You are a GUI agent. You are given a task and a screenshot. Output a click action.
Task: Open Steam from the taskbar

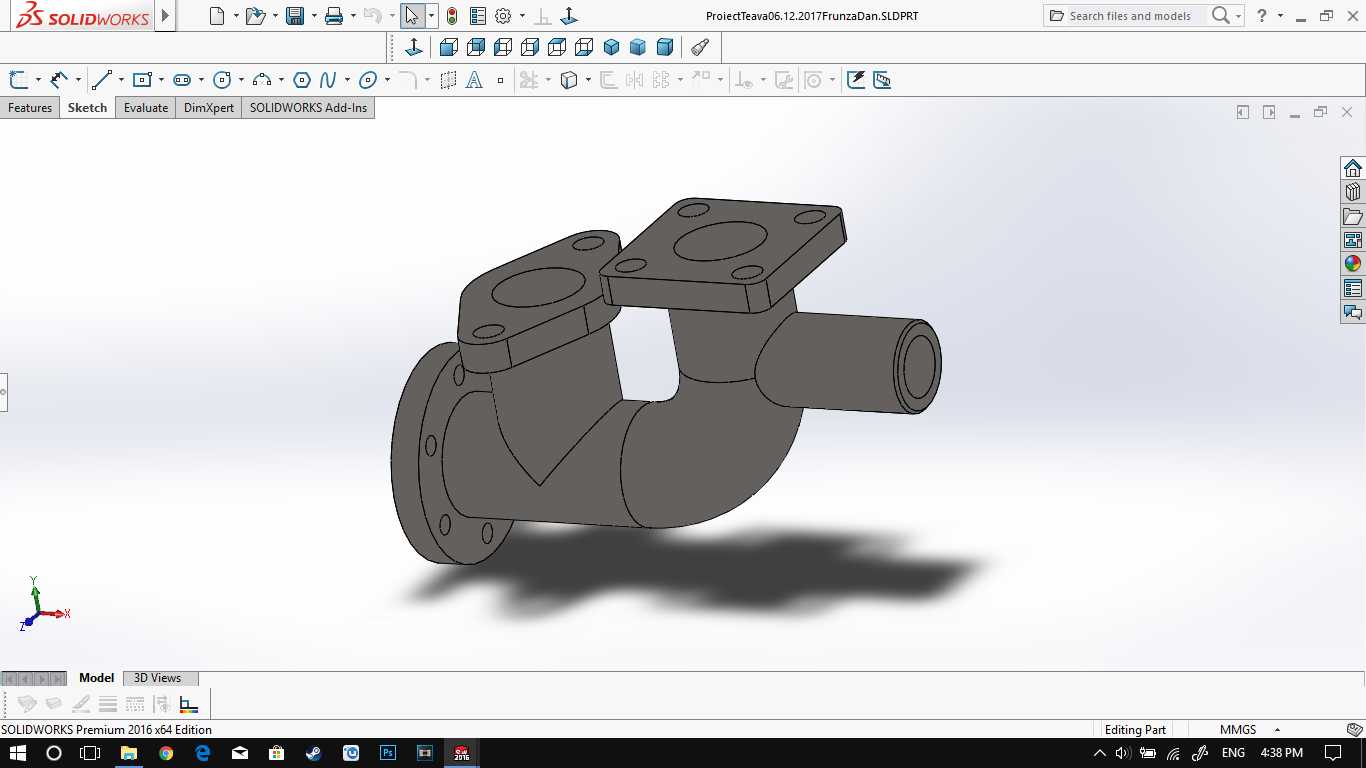click(314, 753)
